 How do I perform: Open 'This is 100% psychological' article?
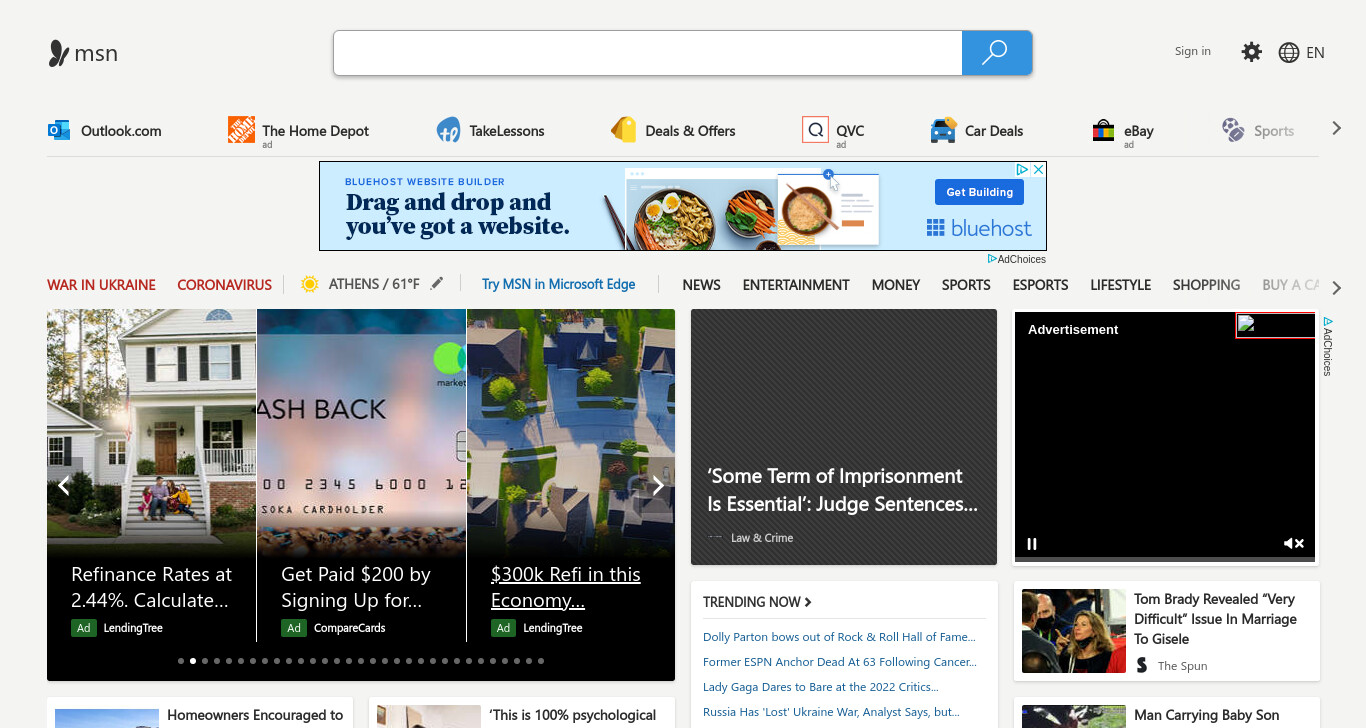pyautogui.click(x=573, y=715)
